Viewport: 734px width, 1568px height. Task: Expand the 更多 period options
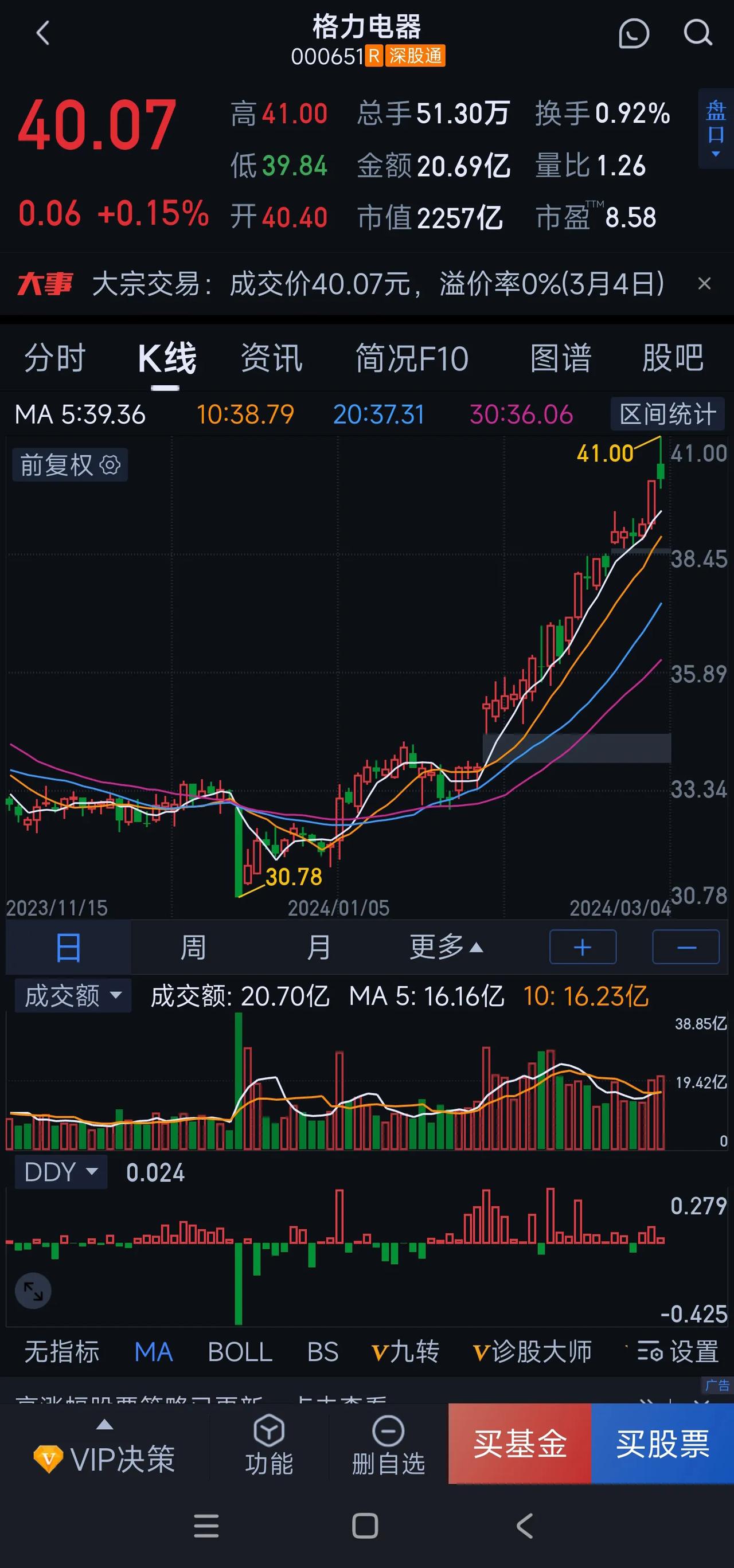pos(446,948)
